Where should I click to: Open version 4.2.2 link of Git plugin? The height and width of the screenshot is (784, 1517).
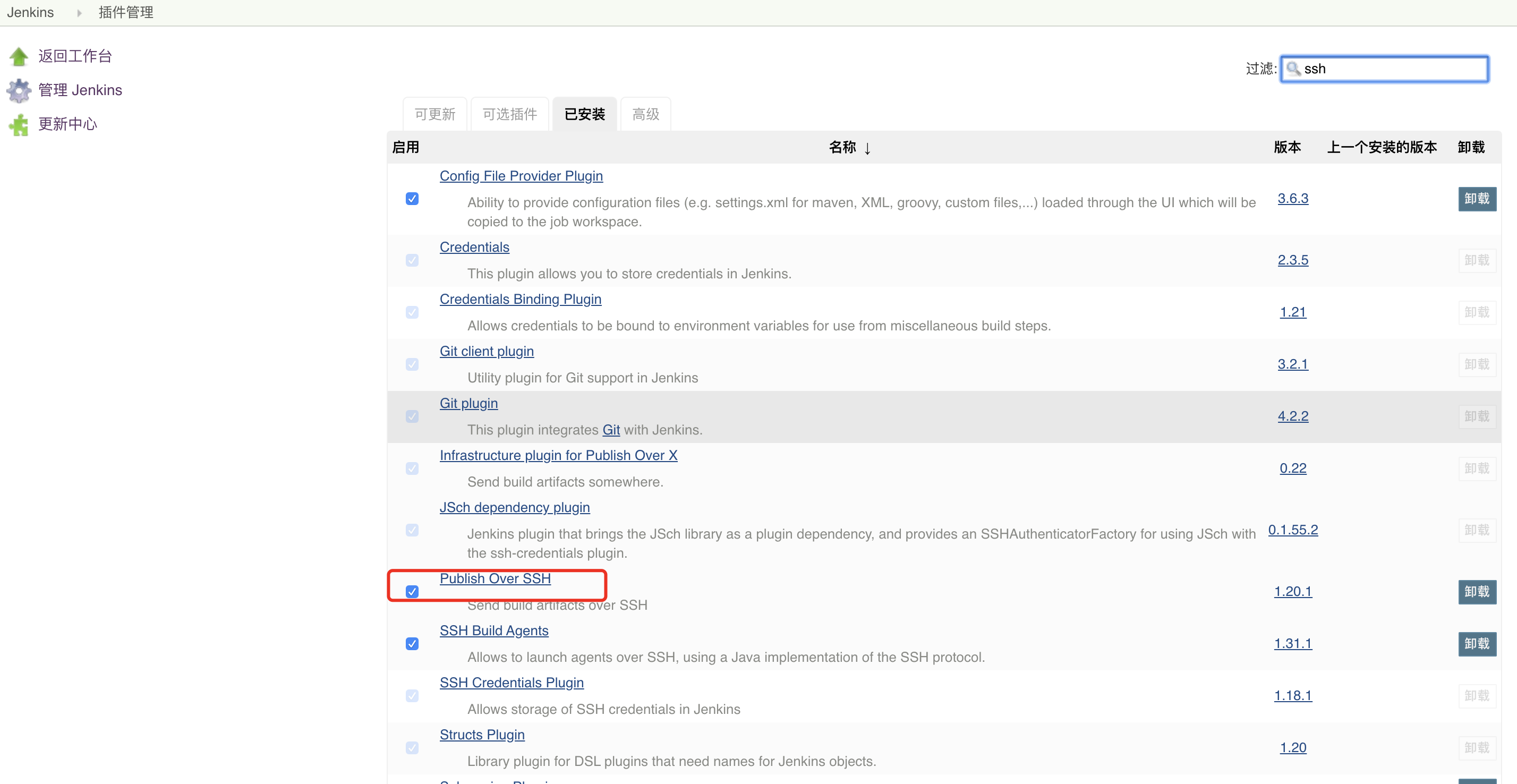click(x=1293, y=416)
